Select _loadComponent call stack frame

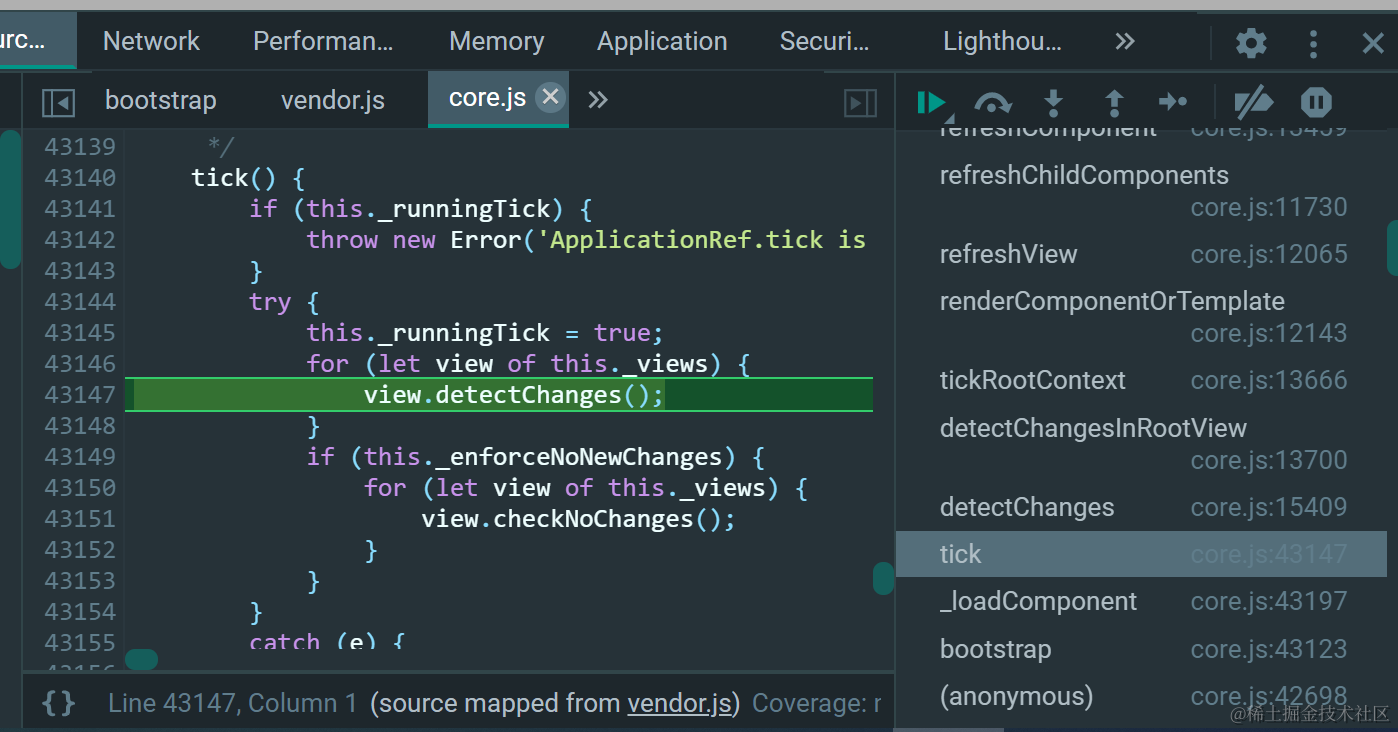(1141, 601)
